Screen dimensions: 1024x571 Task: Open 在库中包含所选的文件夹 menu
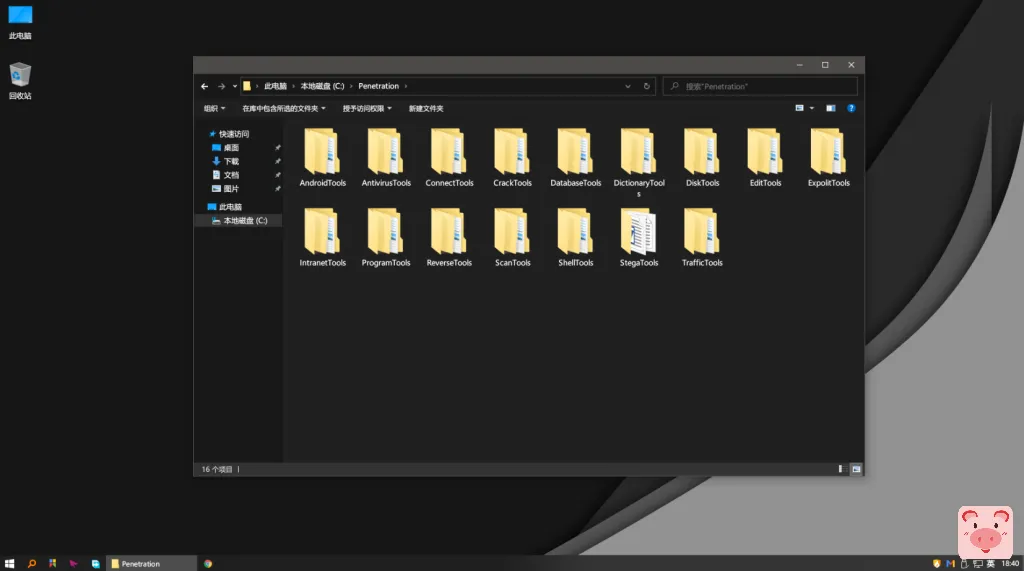point(284,108)
